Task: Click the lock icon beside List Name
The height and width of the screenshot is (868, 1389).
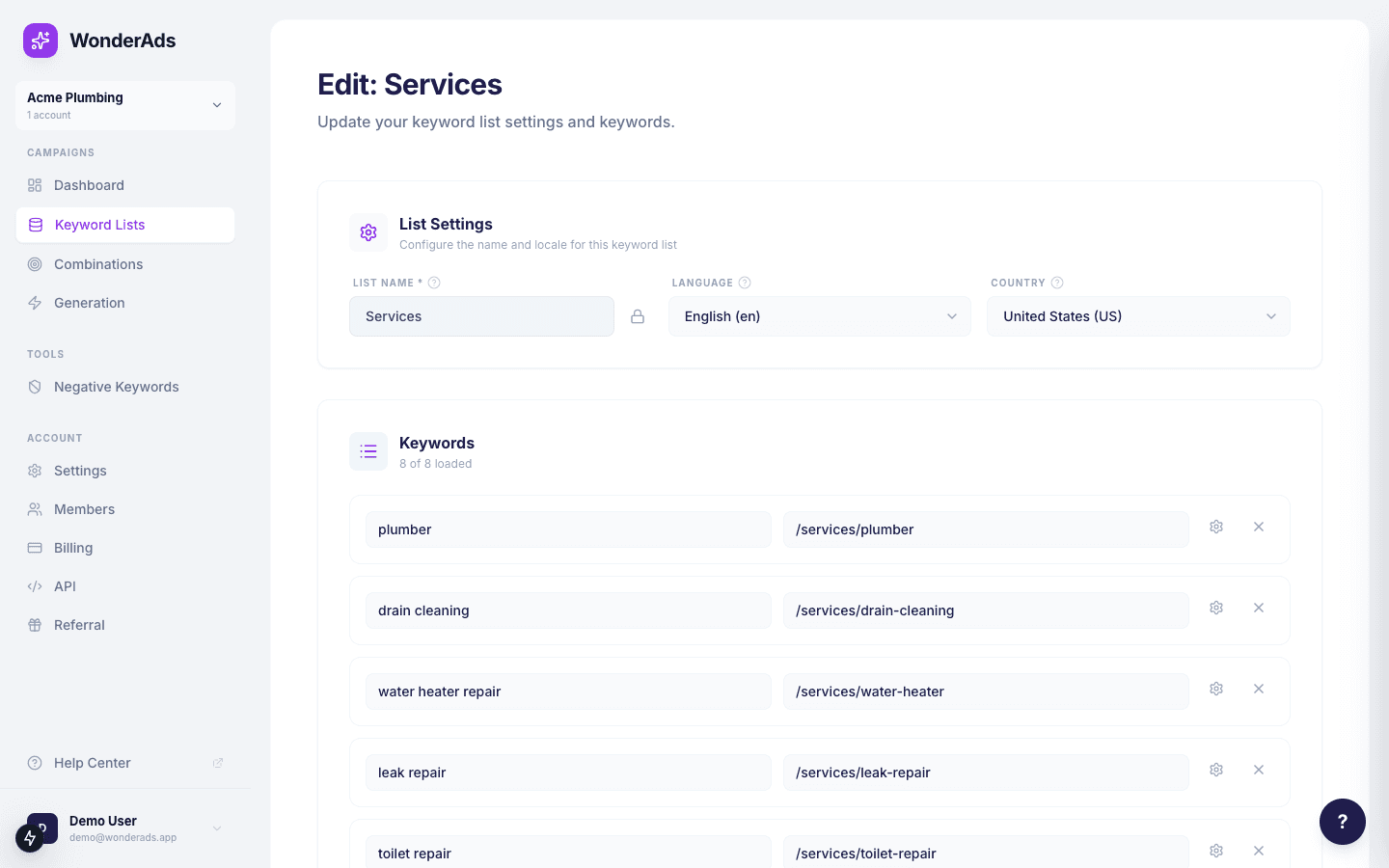Action: (x=638, y=316)
